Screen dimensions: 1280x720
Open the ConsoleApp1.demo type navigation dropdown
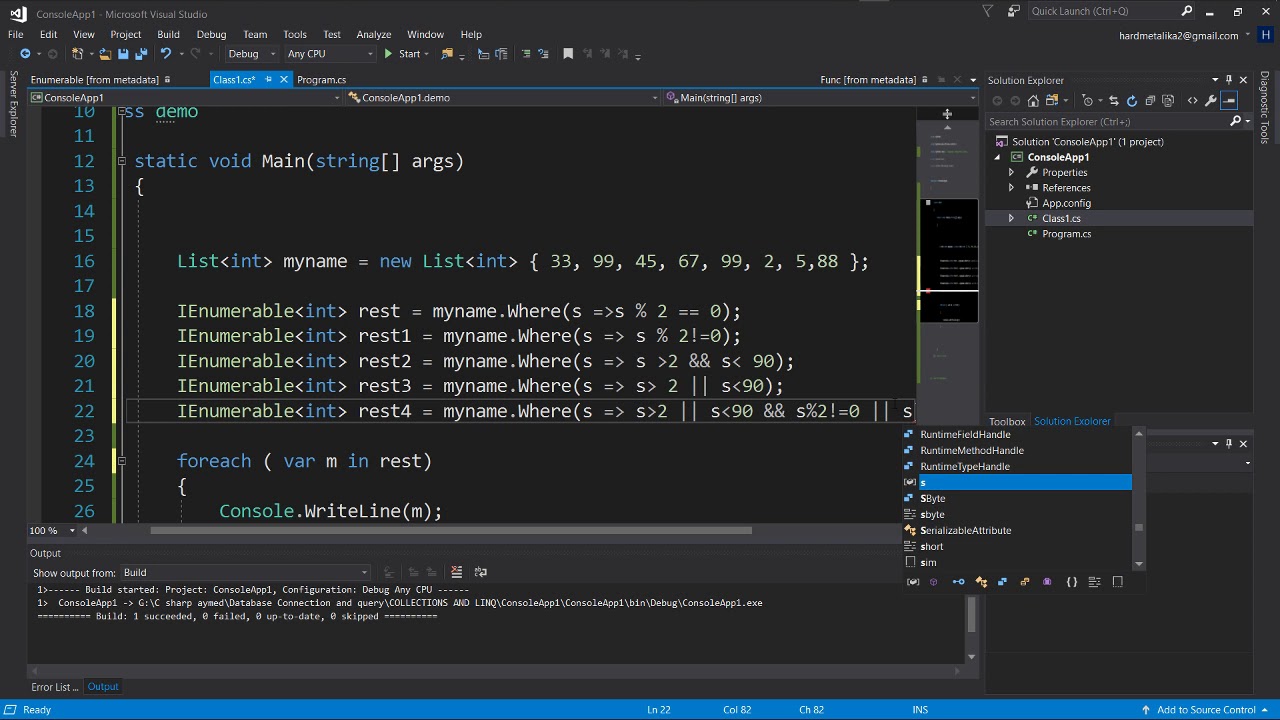point(503,98)
